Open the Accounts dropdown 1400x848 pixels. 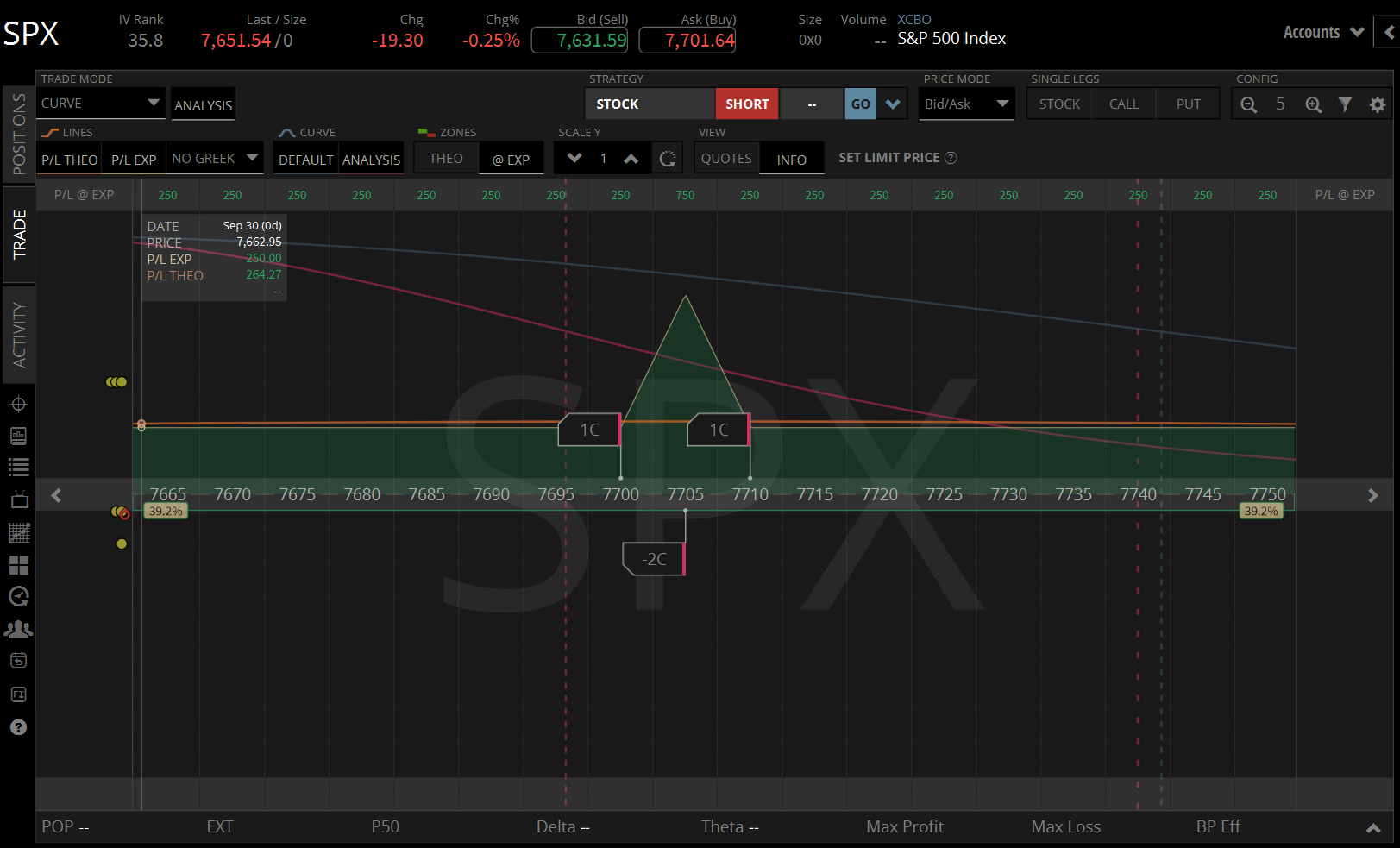[1323, 33]
